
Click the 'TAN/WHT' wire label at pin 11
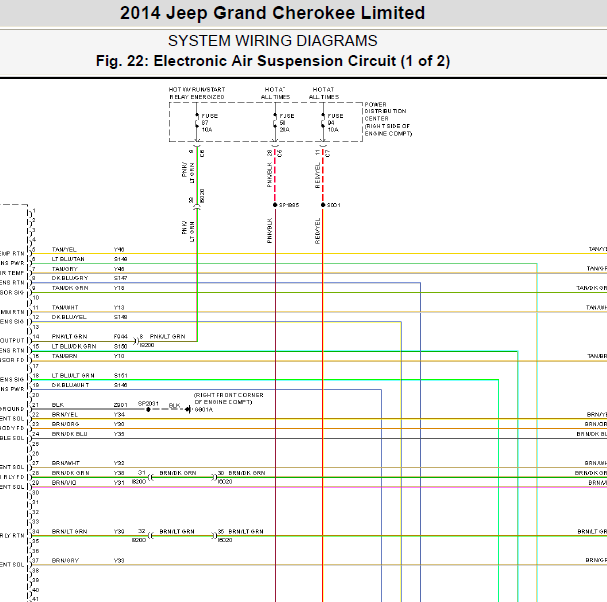tap(65, 307)
